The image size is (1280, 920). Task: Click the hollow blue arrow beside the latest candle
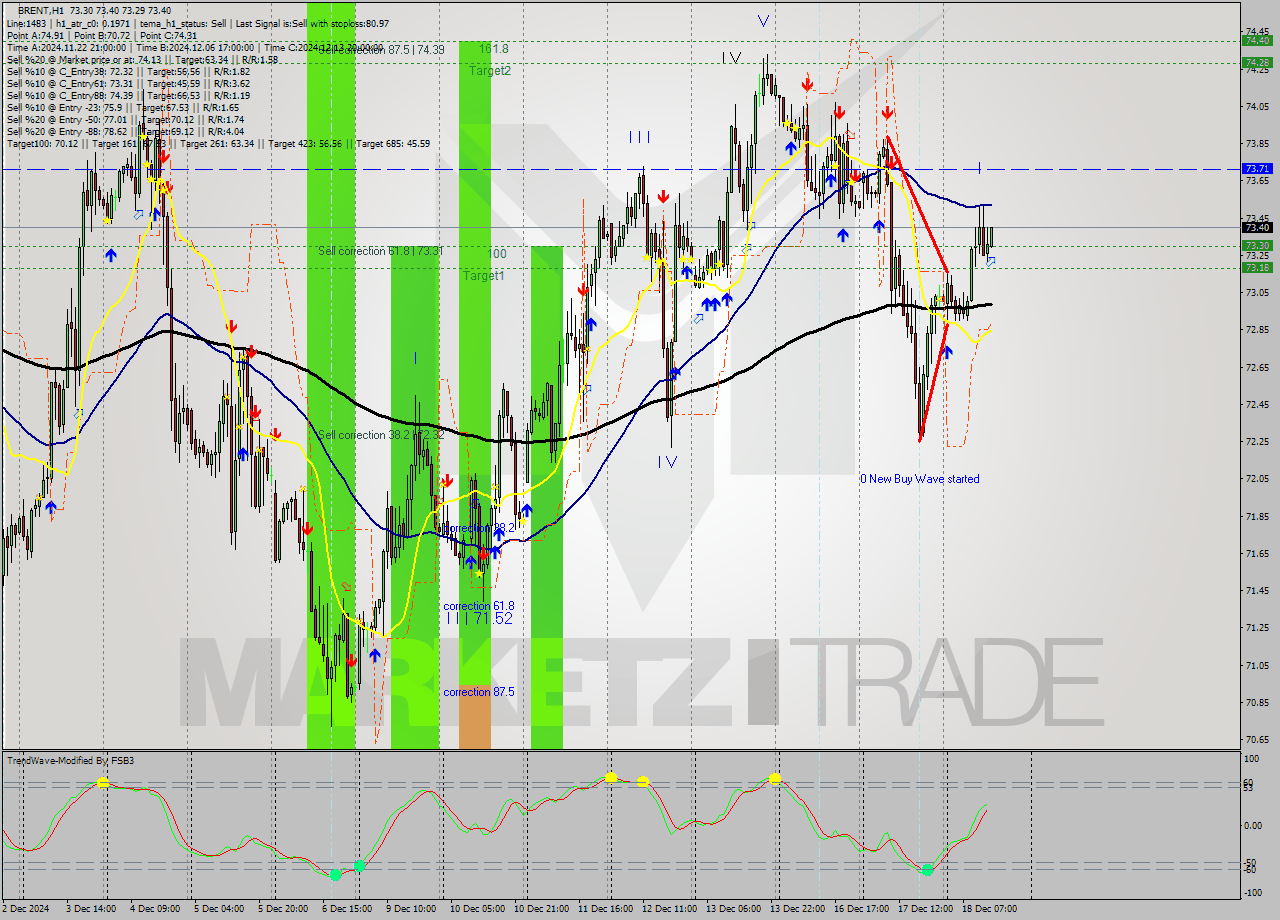pyautogui.click(x=990, y=262)
